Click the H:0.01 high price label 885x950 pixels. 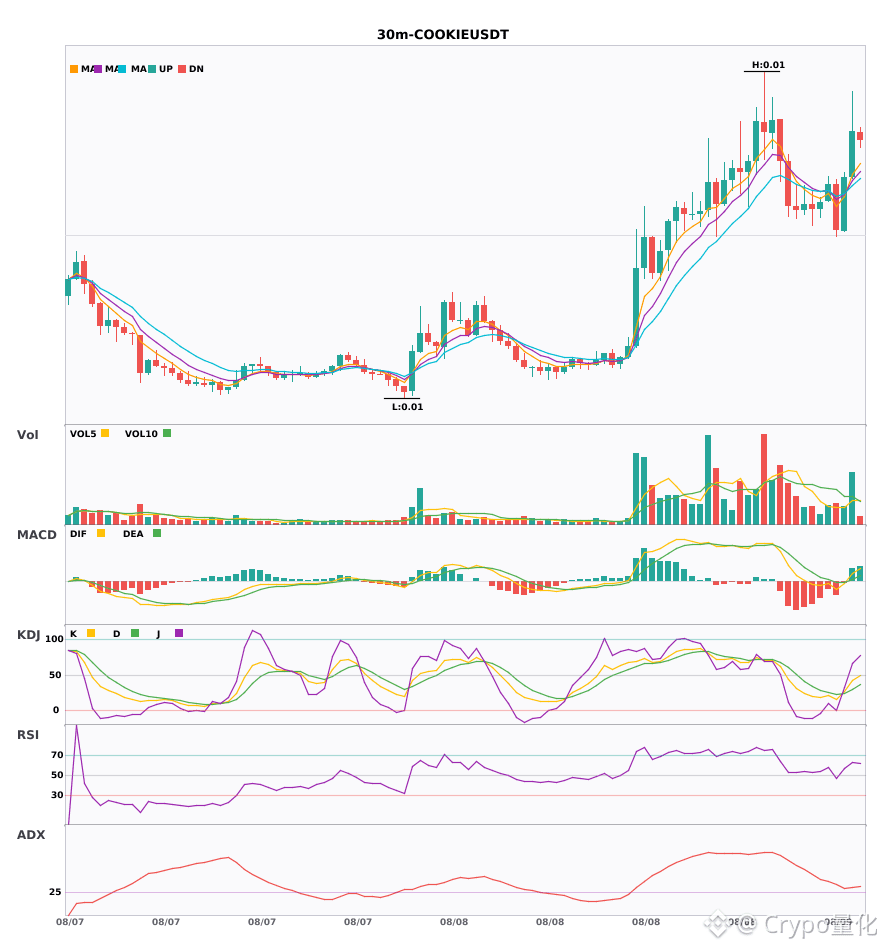(768, 65)
